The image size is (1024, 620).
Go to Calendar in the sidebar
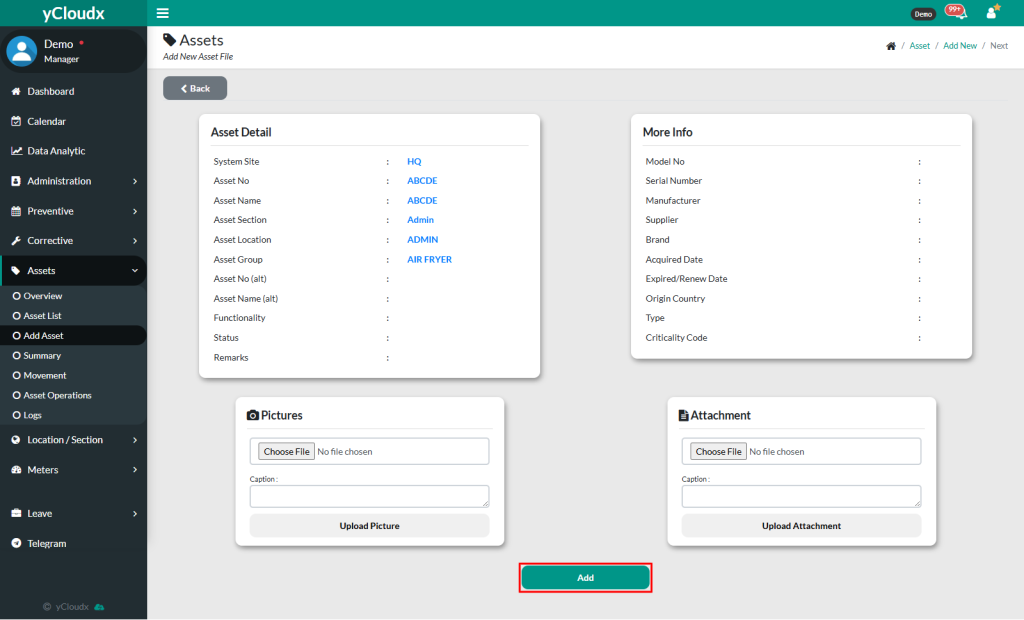[46, 121]
